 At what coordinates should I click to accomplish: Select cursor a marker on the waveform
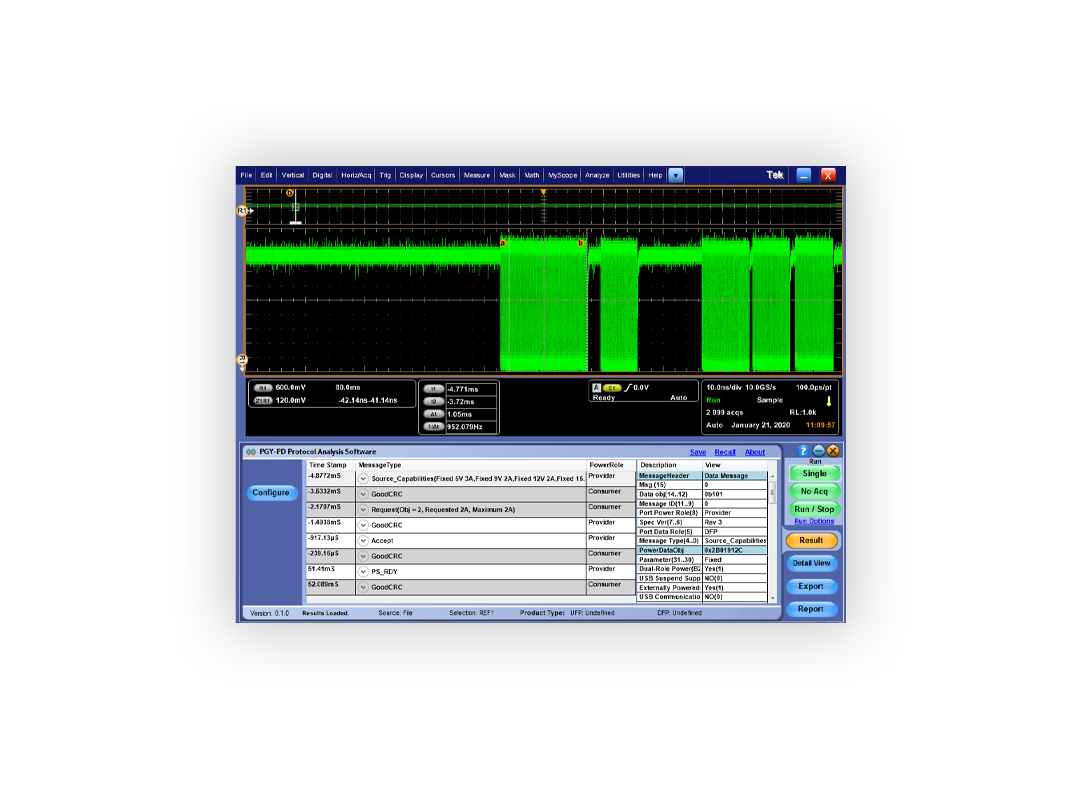(x=503, y=243)
